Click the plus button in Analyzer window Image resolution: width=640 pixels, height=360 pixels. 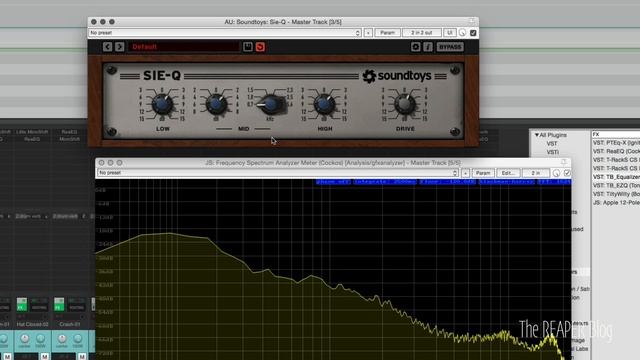tap(465, 173)
